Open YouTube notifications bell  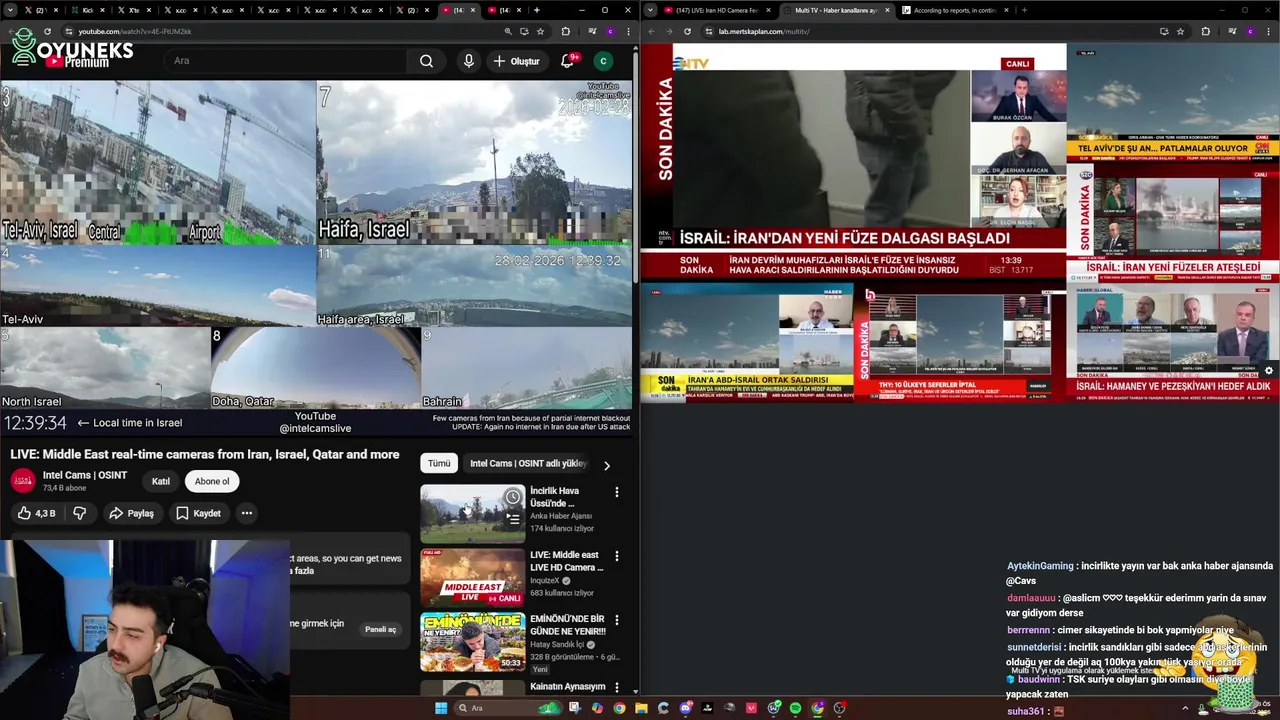click(567, 61)
